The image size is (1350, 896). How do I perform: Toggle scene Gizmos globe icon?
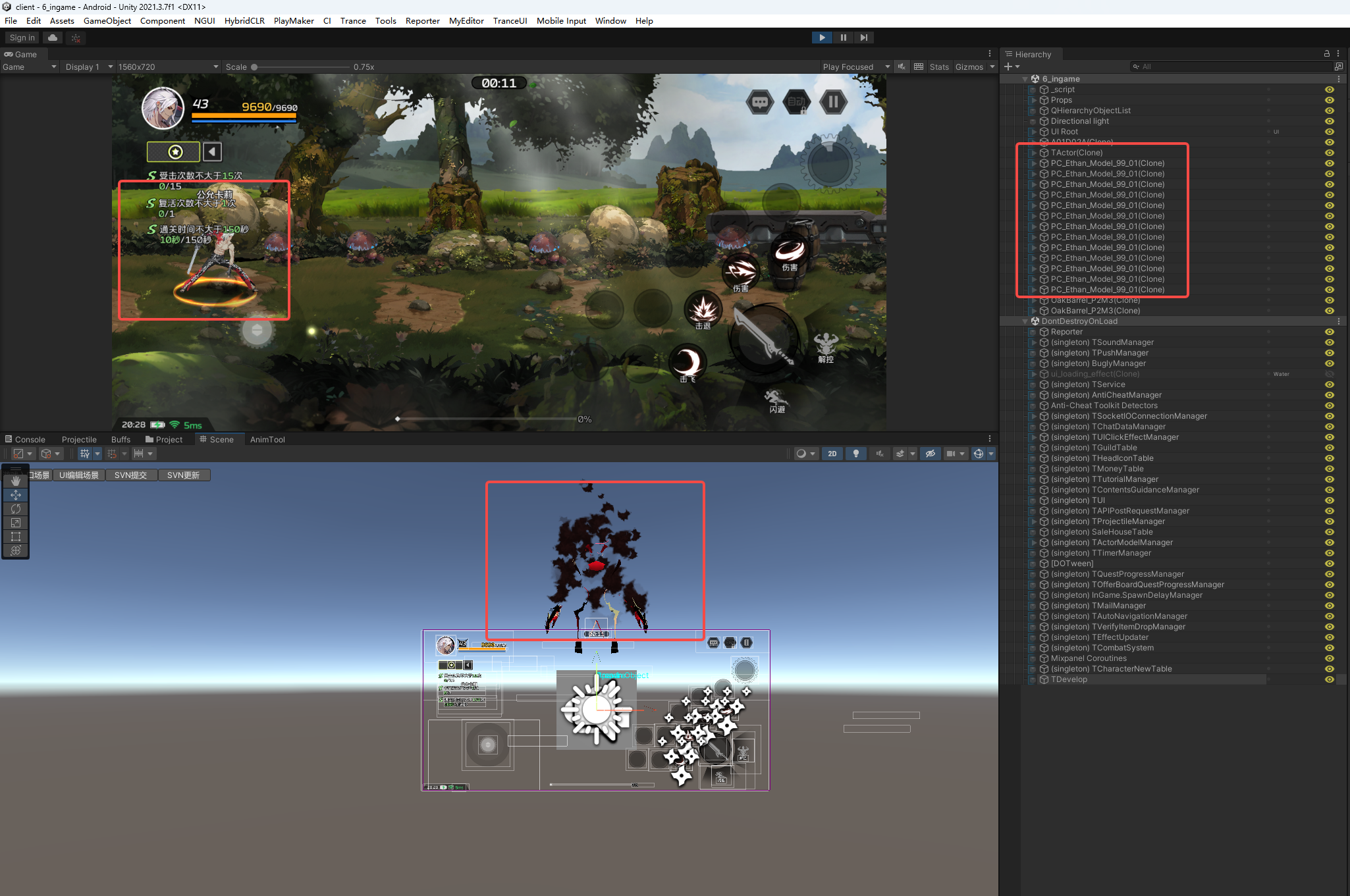979,454
